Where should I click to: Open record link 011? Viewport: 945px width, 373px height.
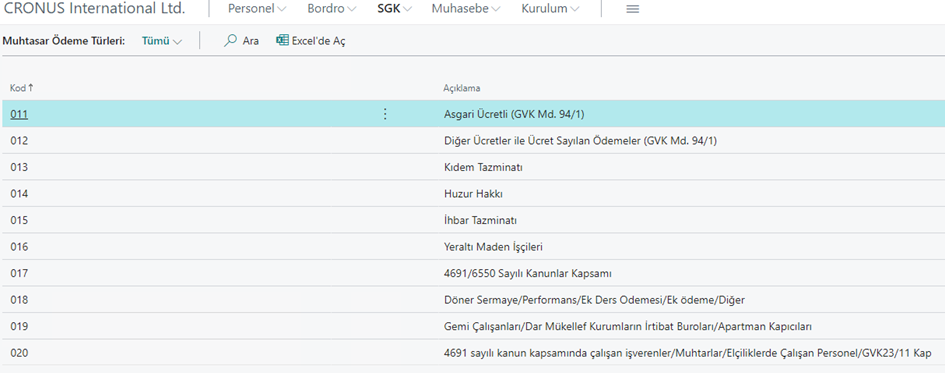click(x=19, y=114)
